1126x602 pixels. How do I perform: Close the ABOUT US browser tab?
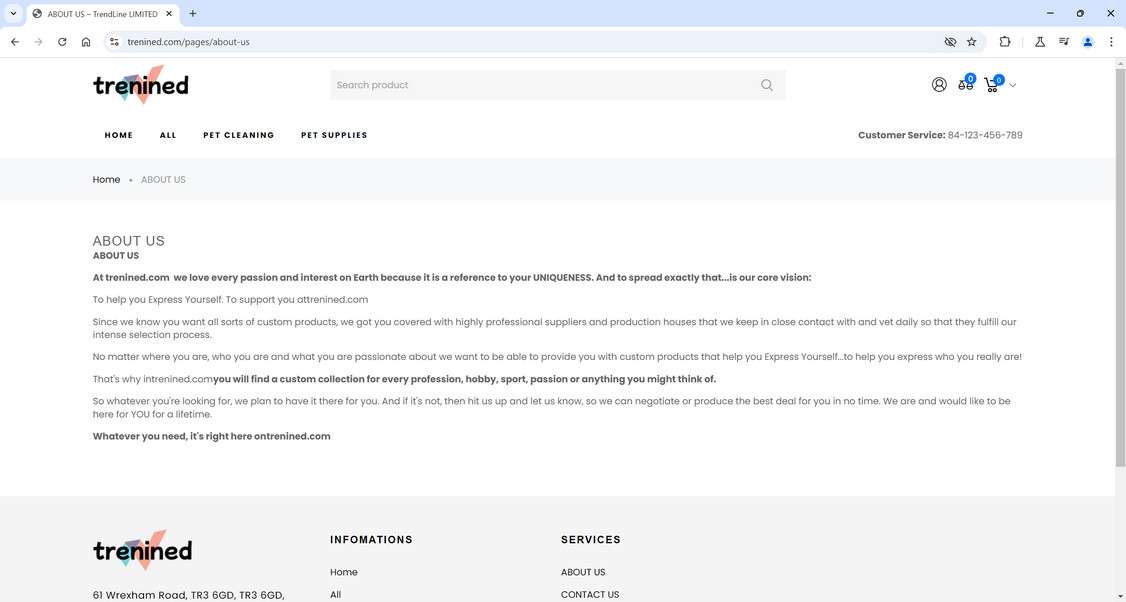point(169,14)
